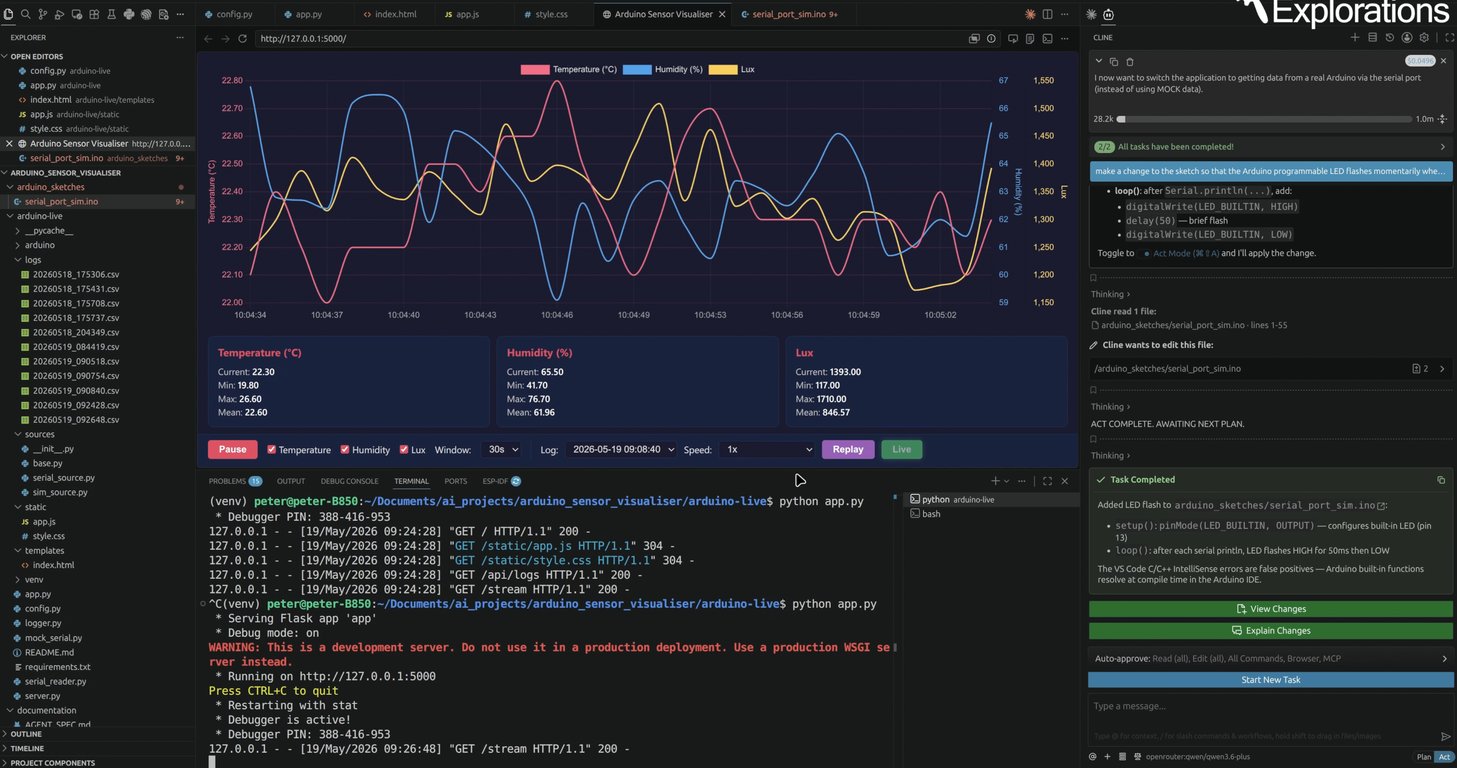Image resolution: width=1457 pixels, height=768 pixels.
Task: Toggle Lux legend series visibility
Action: tap(731, 69)
